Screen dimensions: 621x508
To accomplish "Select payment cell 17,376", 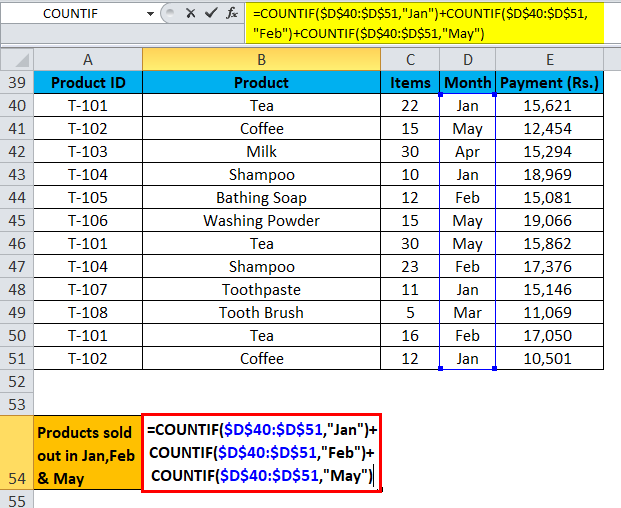I will 550,266.
